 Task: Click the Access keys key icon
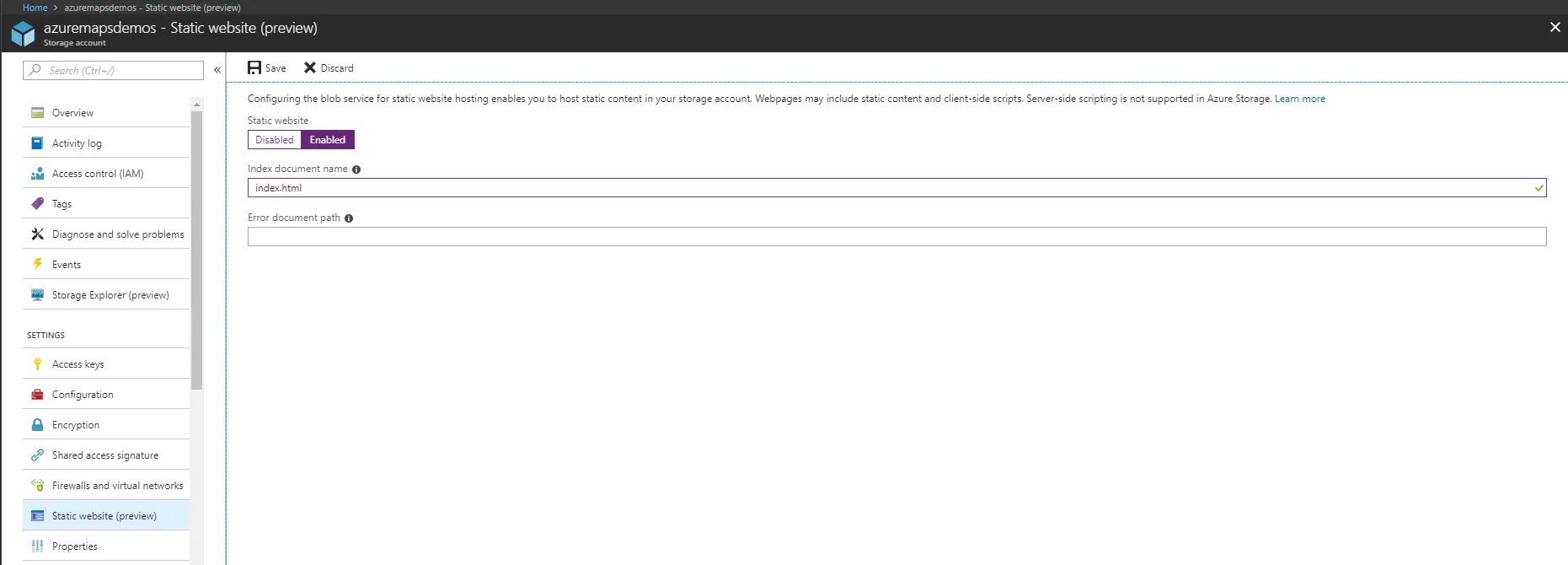point(37,364)
